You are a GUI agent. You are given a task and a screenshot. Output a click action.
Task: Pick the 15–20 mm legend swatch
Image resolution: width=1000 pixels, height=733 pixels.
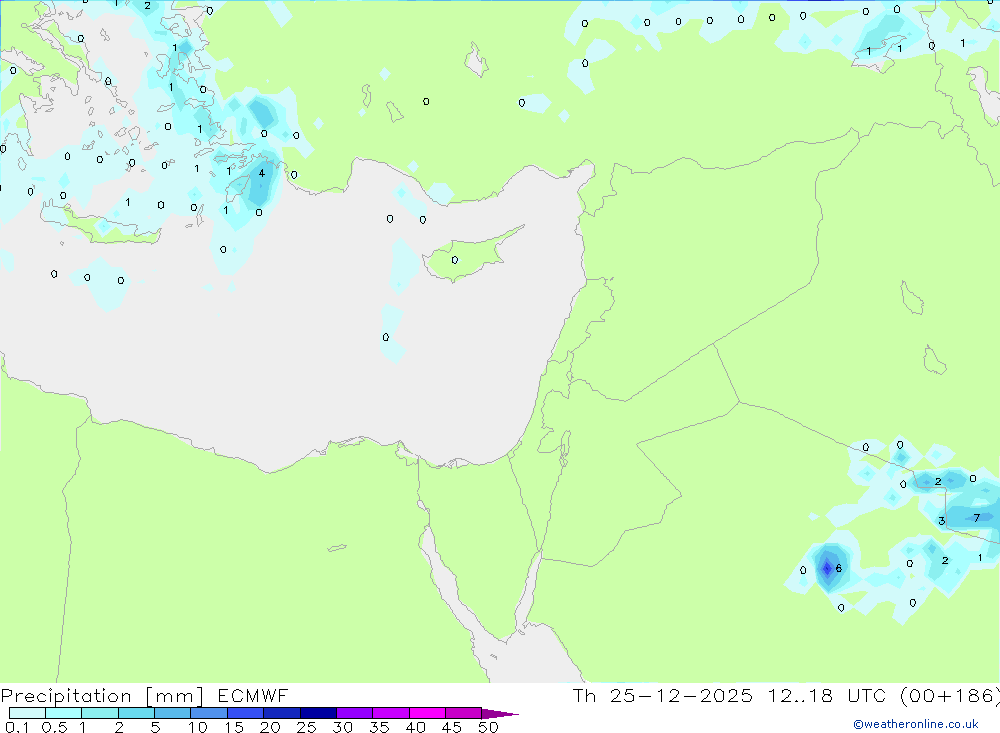(245, 713)
